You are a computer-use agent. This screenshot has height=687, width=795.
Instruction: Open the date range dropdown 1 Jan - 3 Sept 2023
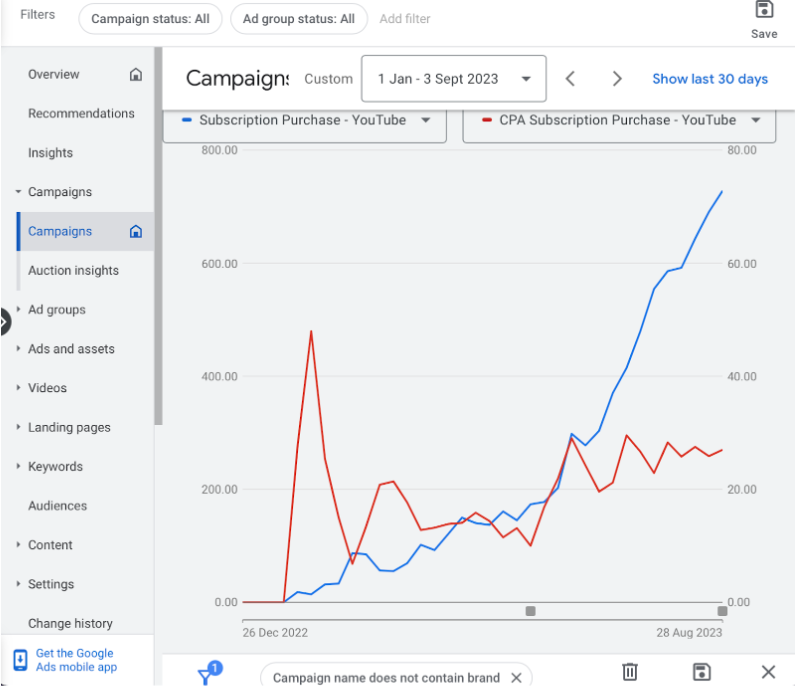(x=454, y=79)
